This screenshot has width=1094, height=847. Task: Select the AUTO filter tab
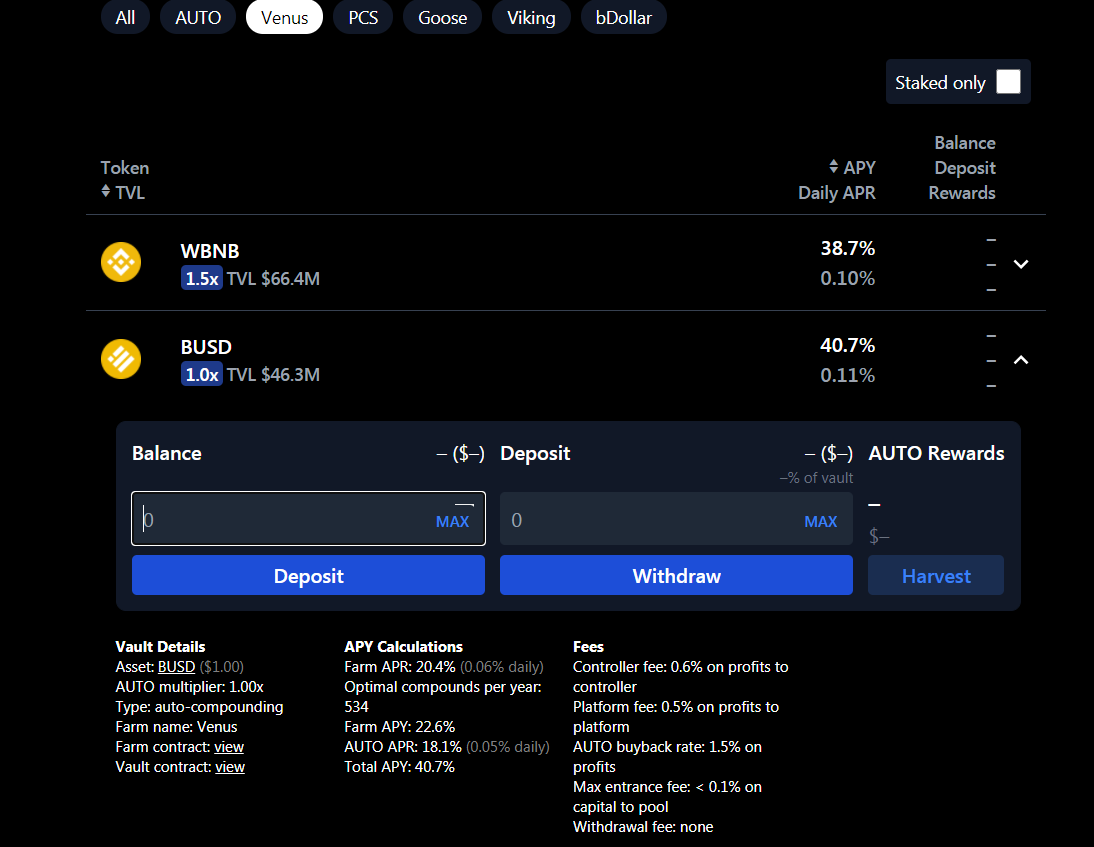[198, 17]
